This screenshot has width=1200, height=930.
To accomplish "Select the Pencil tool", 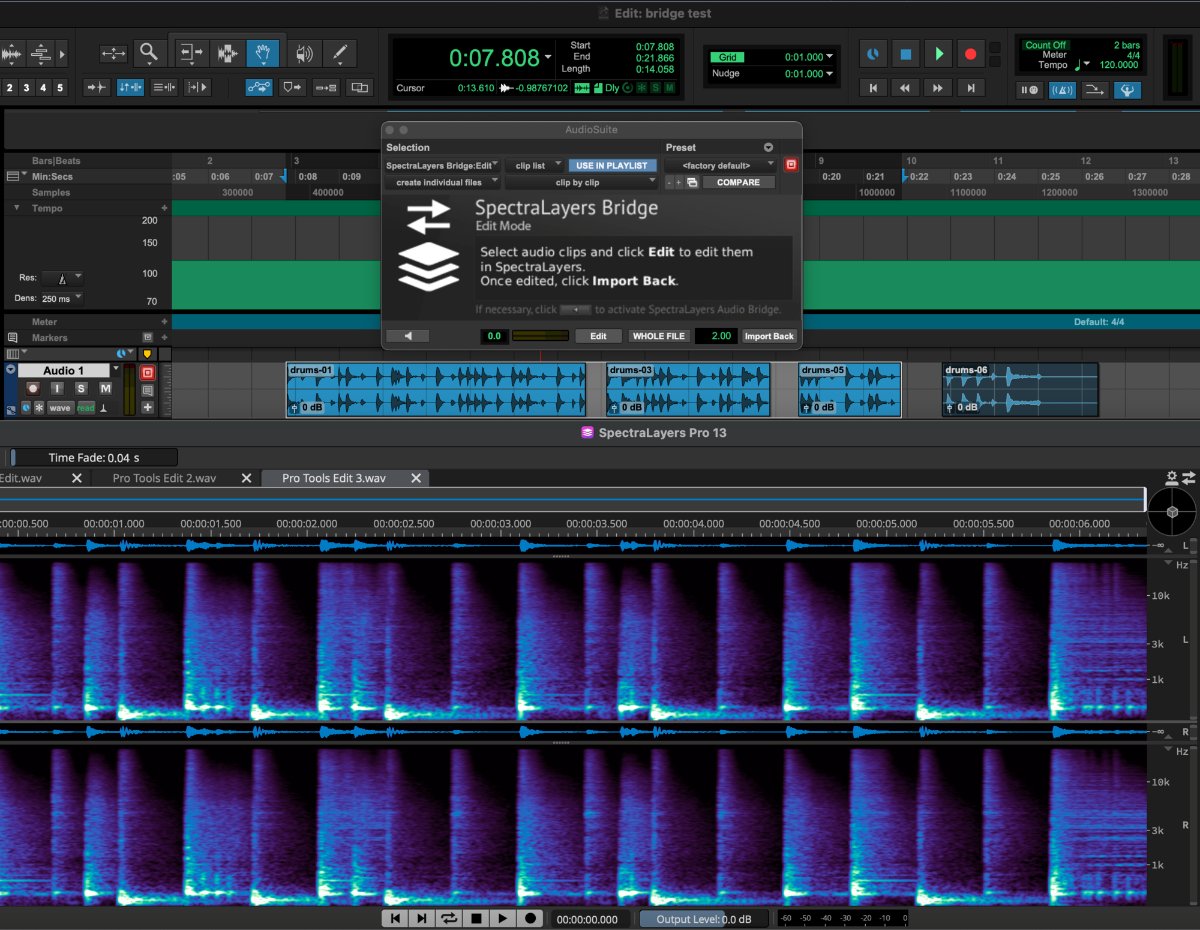I will [x=340, y=53].
